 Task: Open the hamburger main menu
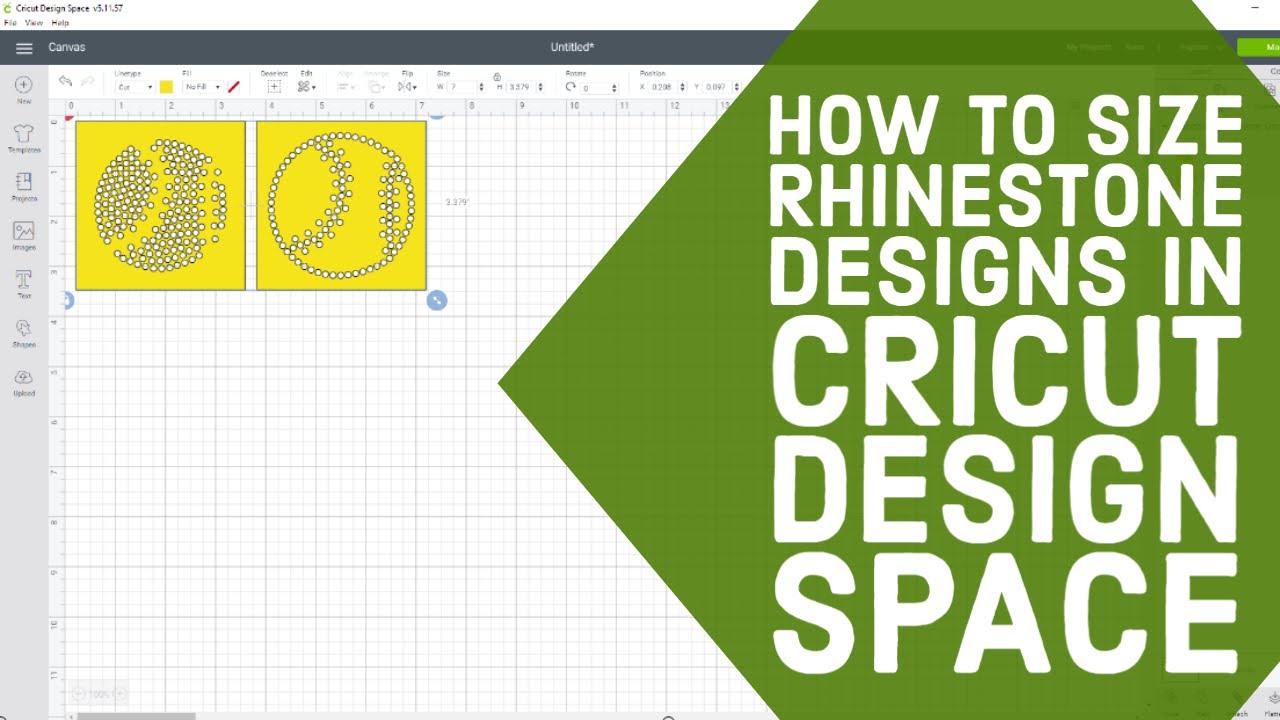(24, 47)
